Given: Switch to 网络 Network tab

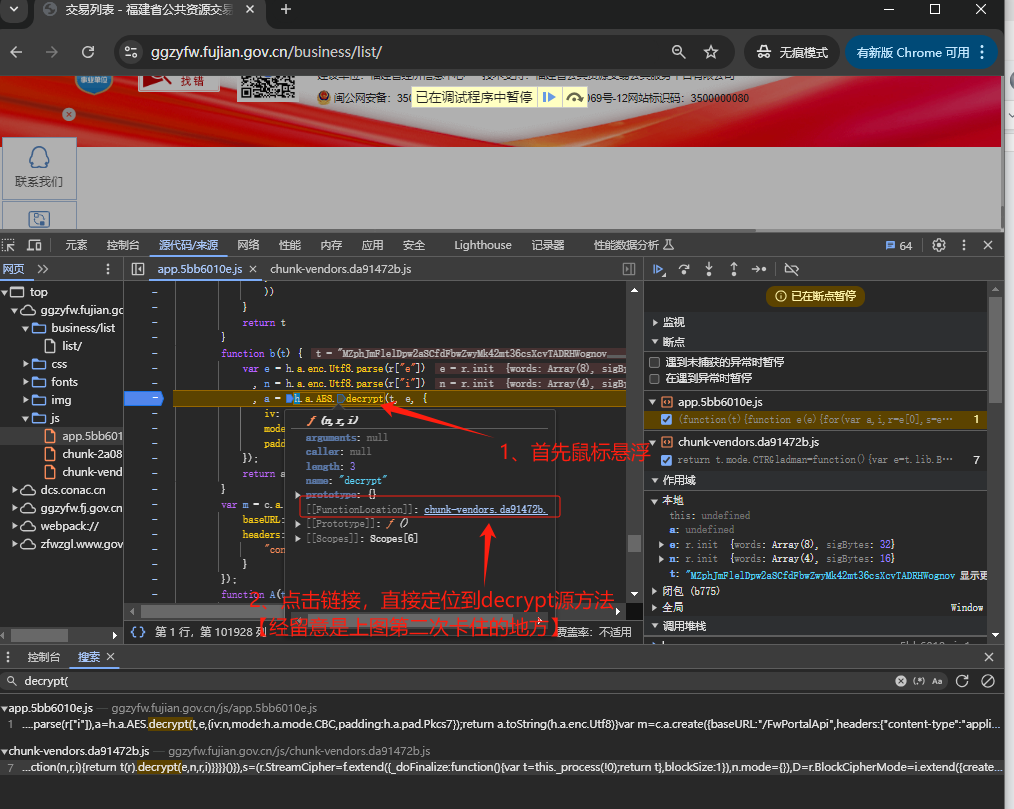Looking at the screenshot, I should coord(248,245).
